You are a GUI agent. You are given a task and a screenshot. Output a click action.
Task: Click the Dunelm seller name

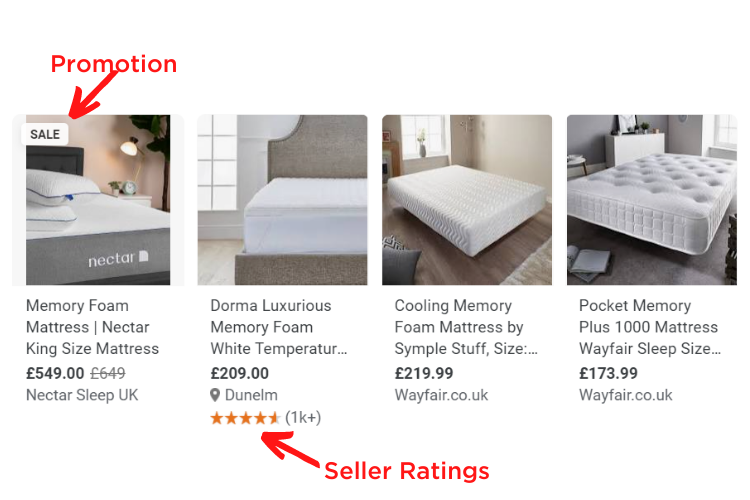point(251,395)
